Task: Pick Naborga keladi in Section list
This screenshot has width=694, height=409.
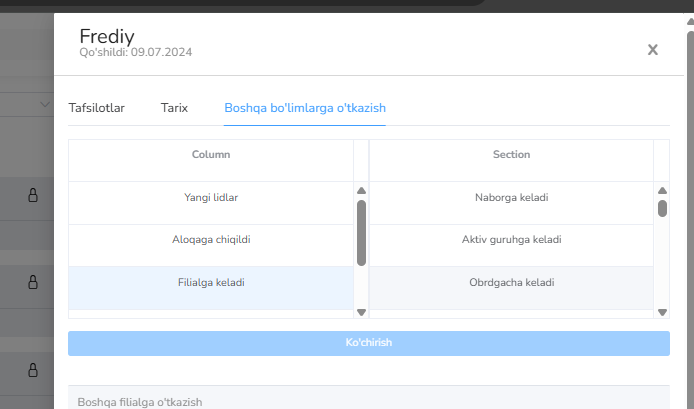Action: pyautogui.click(x=511, y=197)
